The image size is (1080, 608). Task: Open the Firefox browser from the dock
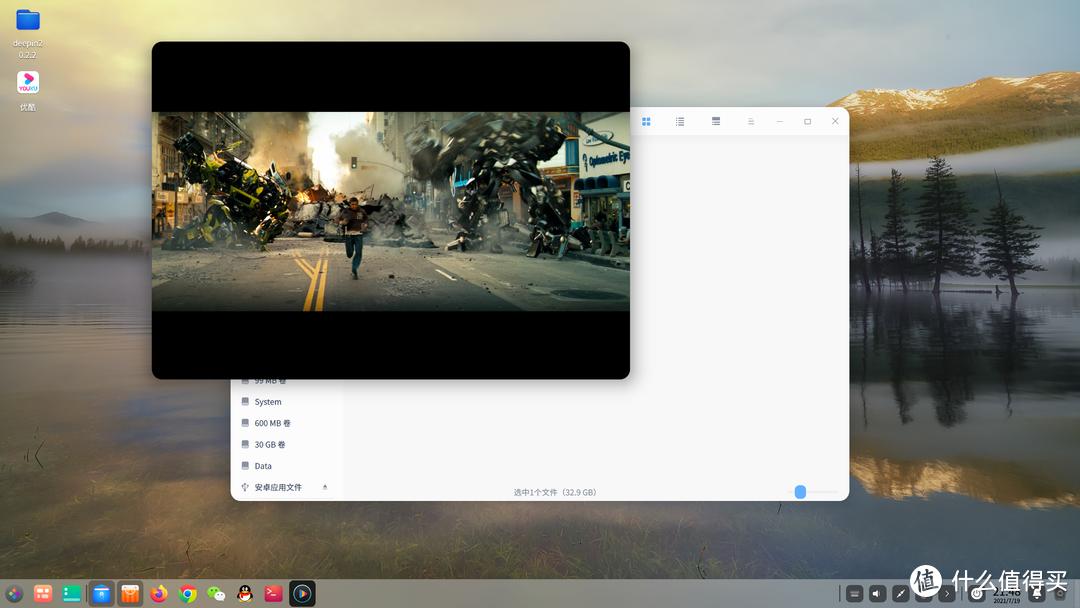pyautogui.click(x=158, y=593)
